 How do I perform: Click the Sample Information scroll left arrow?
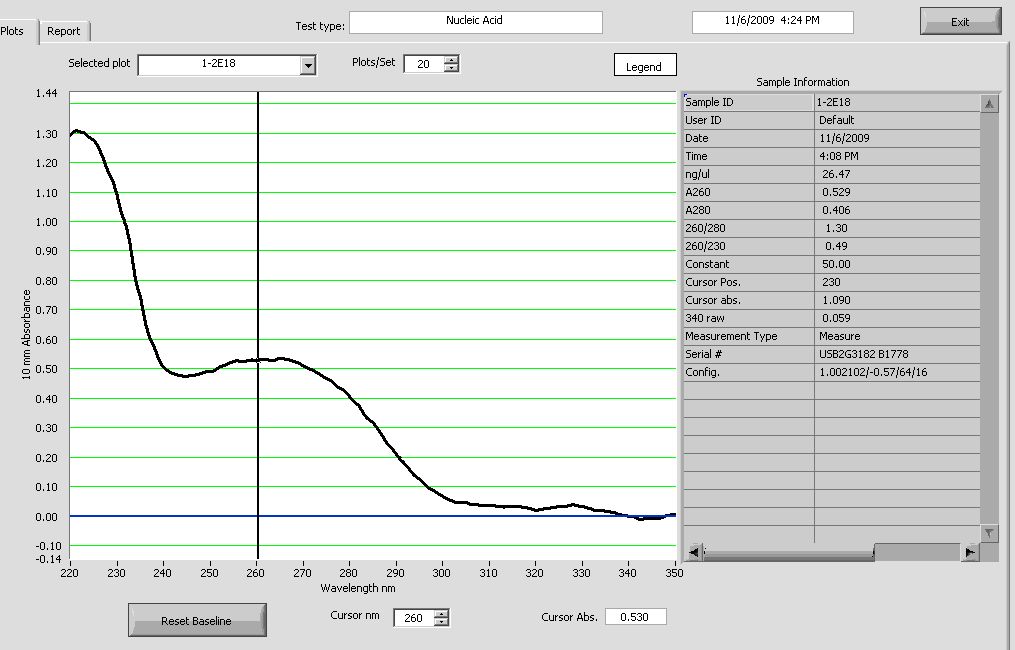pyautogui.click(x=694, y=552)
